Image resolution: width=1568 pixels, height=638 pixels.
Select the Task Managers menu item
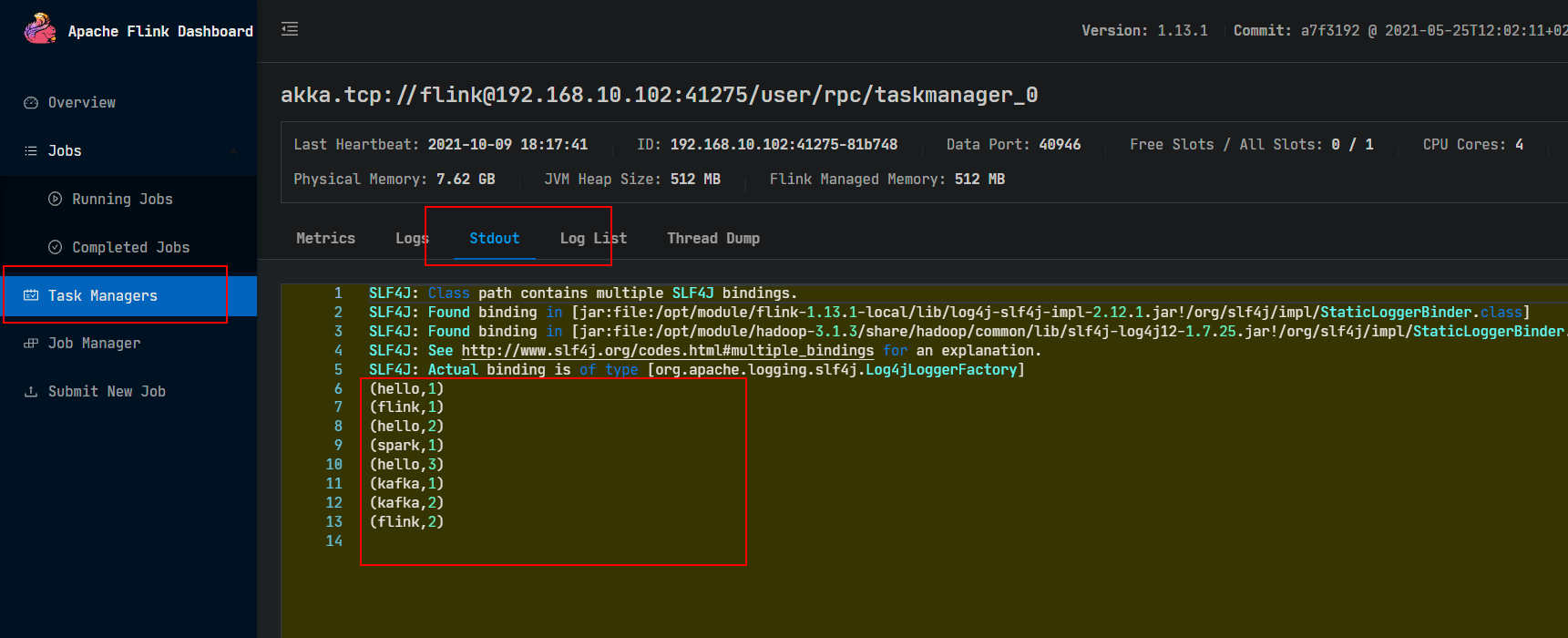pos(128,295)
